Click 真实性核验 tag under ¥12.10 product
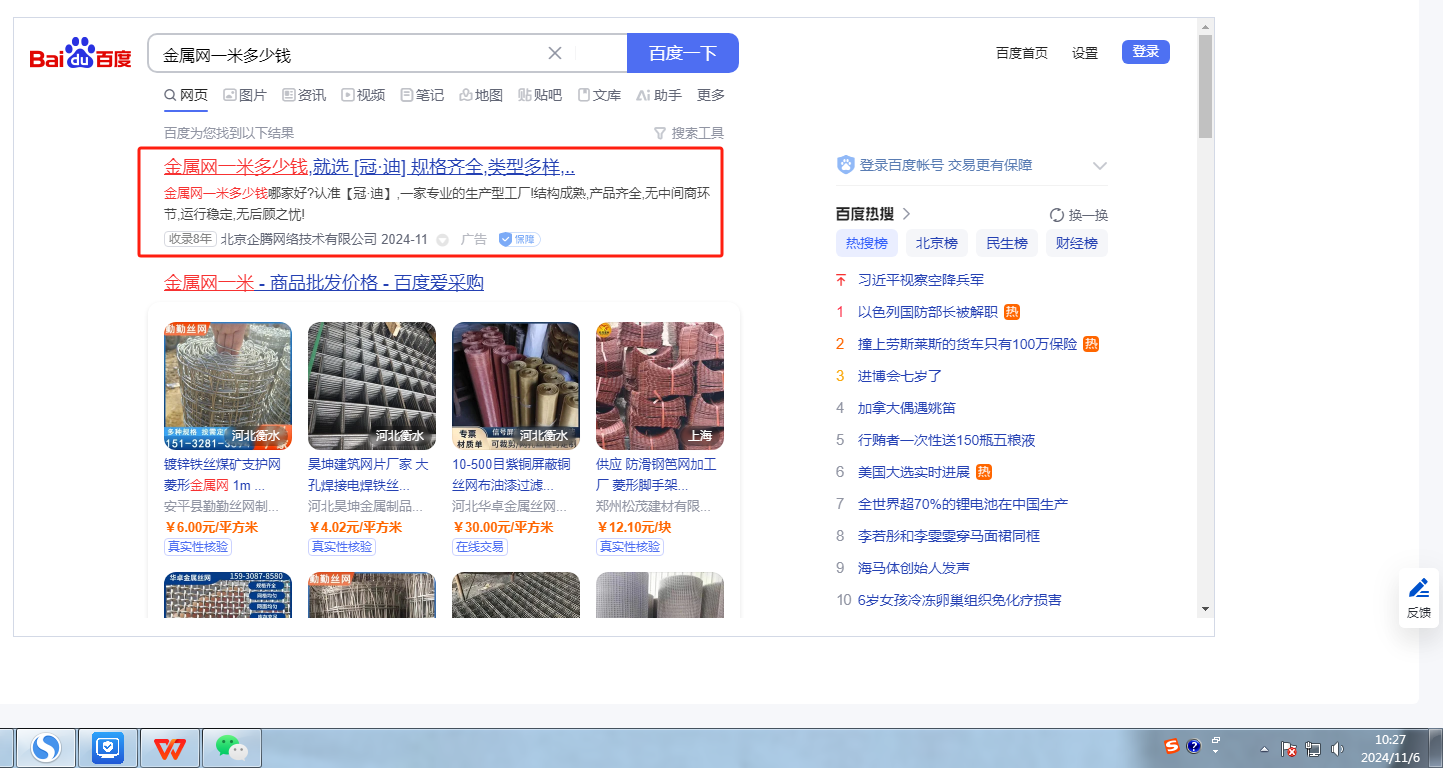Image resolution: width=1443 pixels, height=768 pixels. pos(630,547)
